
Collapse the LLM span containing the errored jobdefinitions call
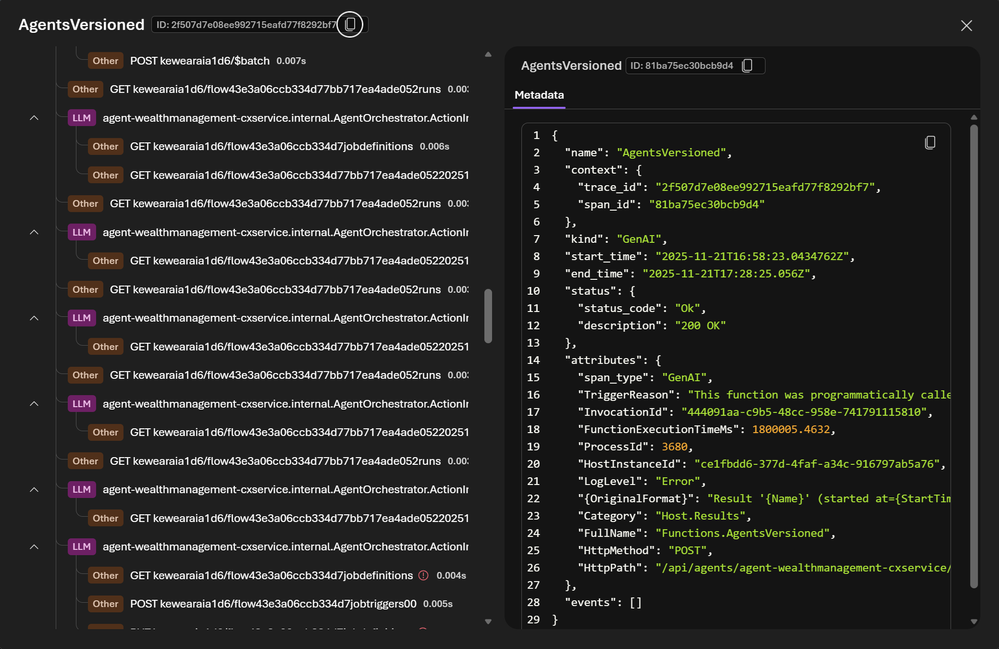click(x=34, y=547)
